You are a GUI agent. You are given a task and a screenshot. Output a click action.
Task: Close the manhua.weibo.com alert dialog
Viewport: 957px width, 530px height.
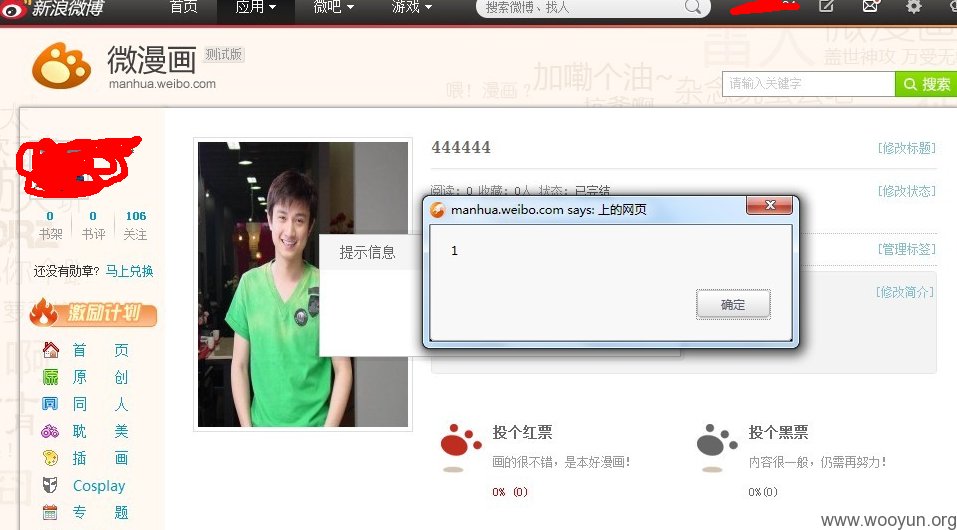(769, 205)
